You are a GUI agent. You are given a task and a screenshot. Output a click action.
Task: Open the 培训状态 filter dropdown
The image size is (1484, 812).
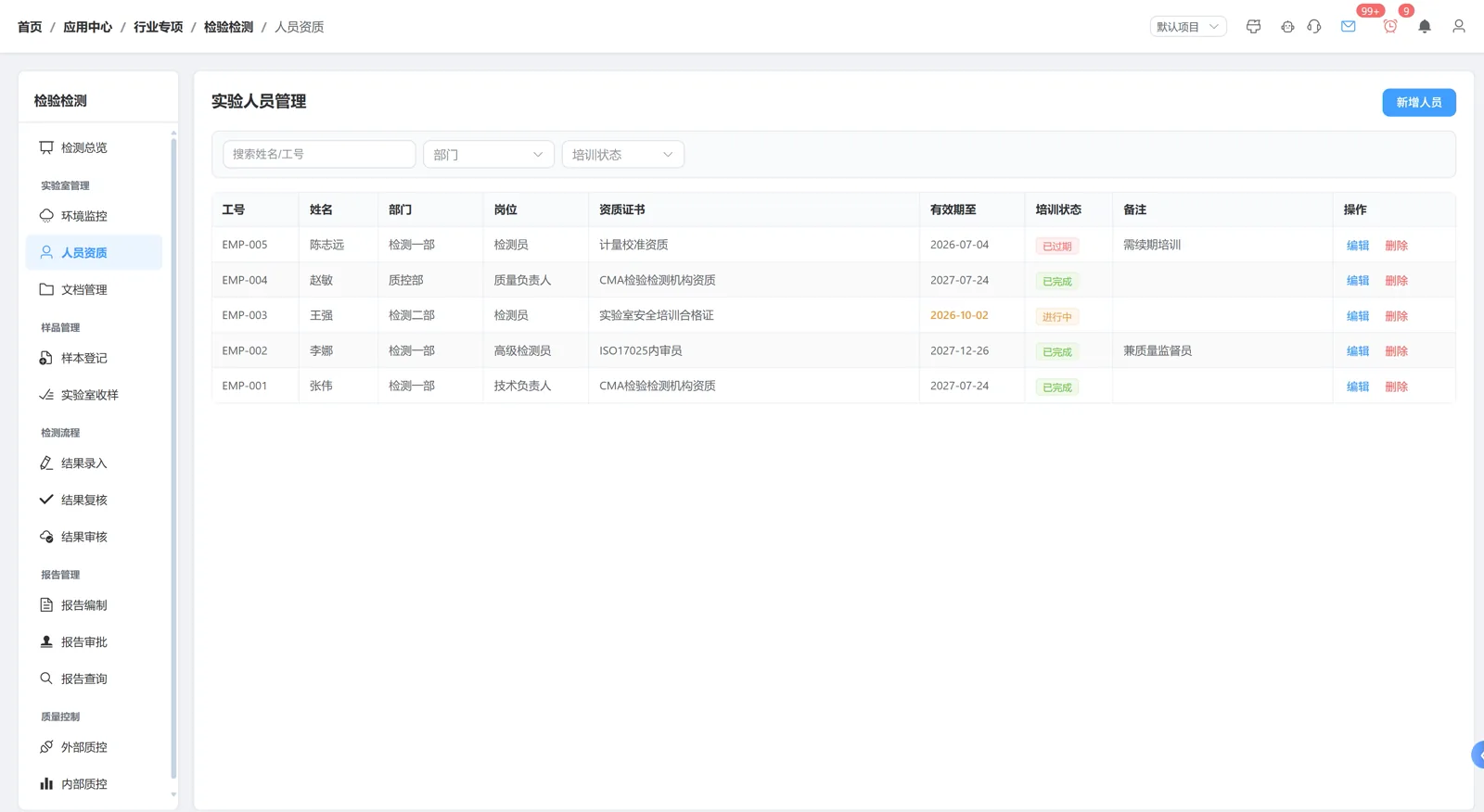coord(623,154)
